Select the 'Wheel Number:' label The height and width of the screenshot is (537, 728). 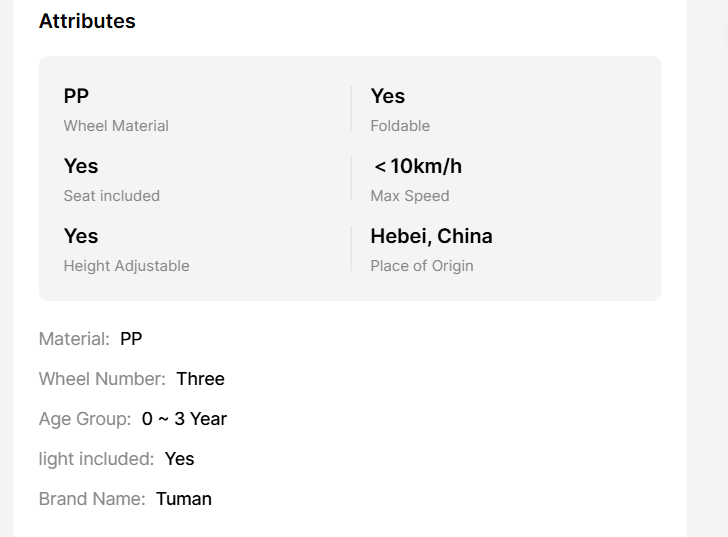[102, 379]
